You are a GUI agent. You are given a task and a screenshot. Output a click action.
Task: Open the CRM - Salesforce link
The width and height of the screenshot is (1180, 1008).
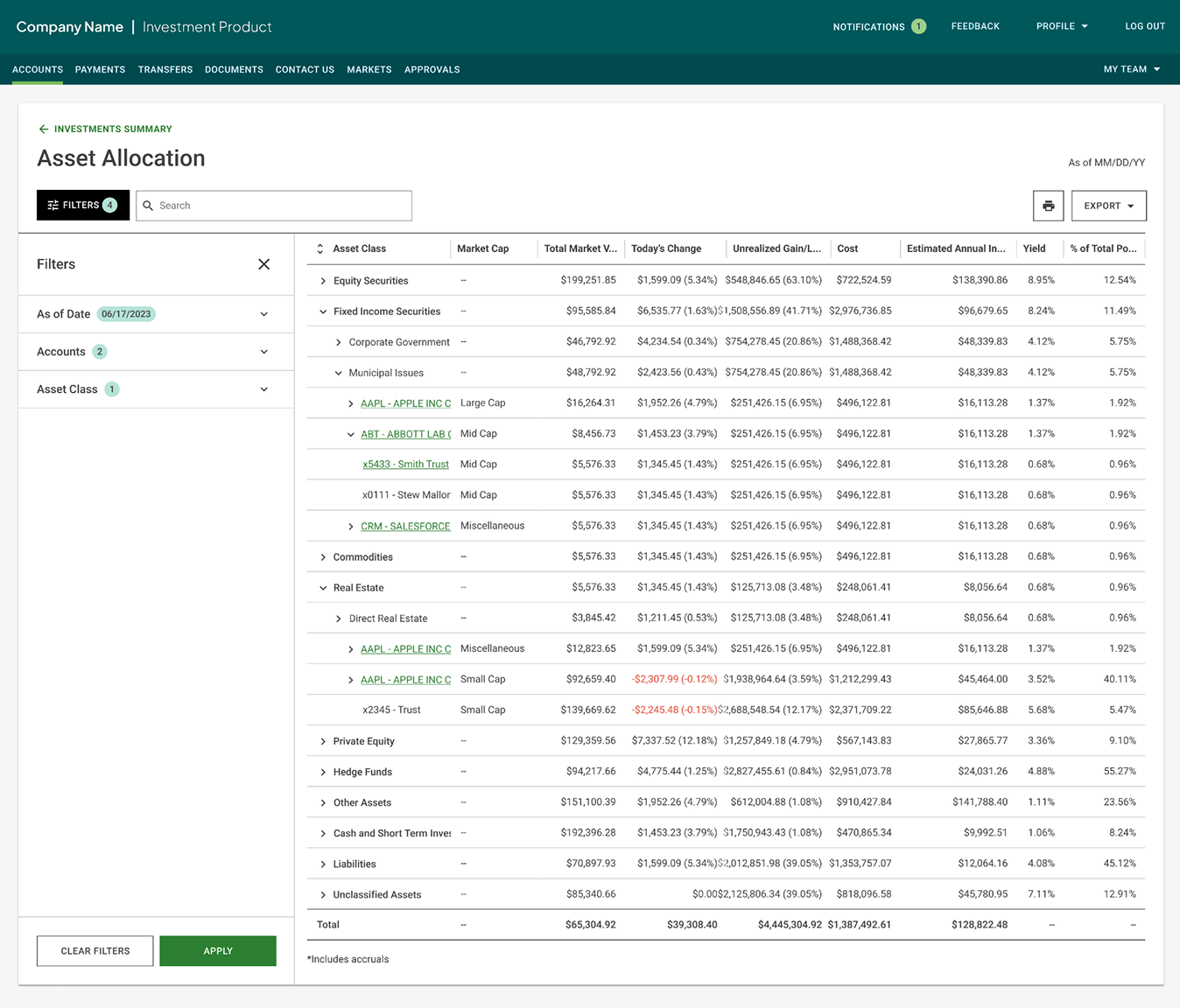point(405,526)
